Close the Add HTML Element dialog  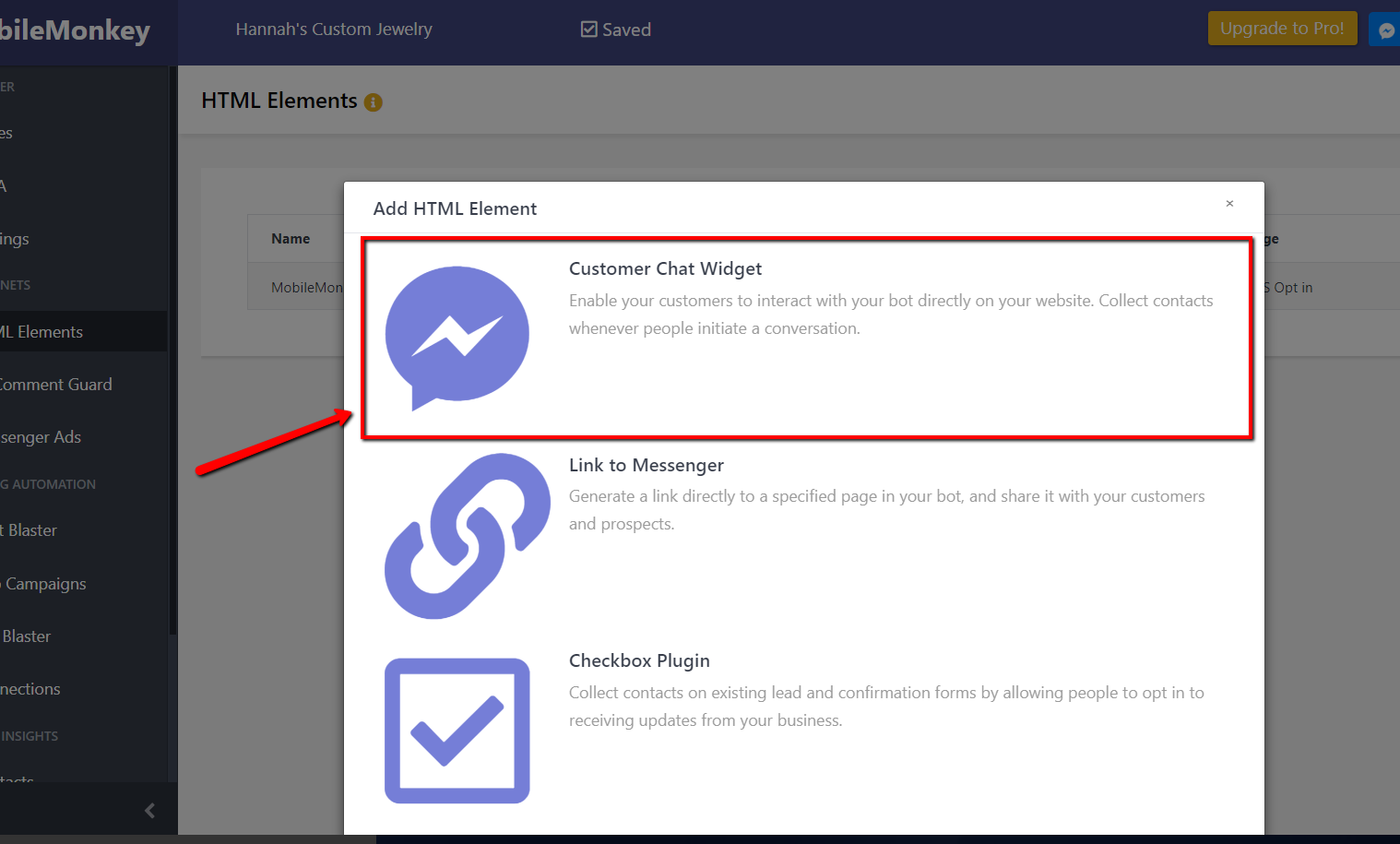pyautogui.click(x=1229, y=203)
